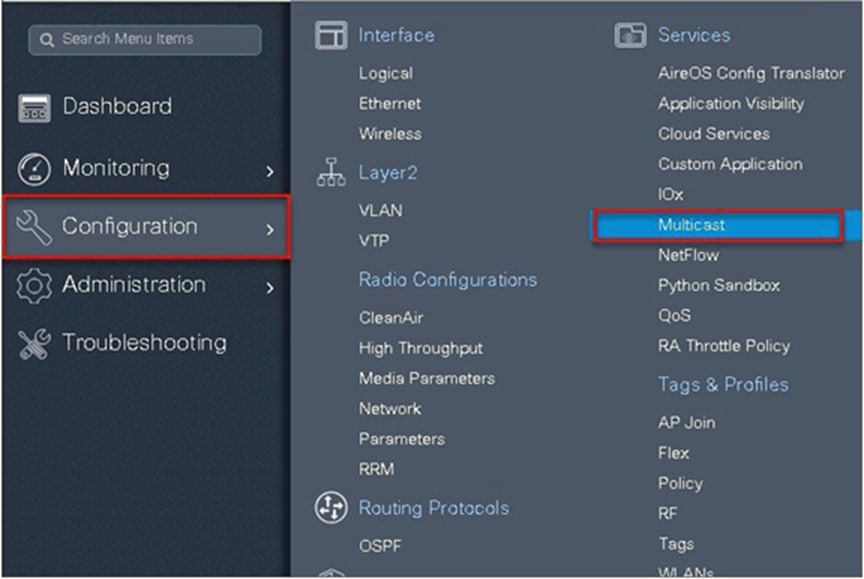Open the Multicast services page
864x579 pixels.
pyautogui.click(x=692, y=225)
